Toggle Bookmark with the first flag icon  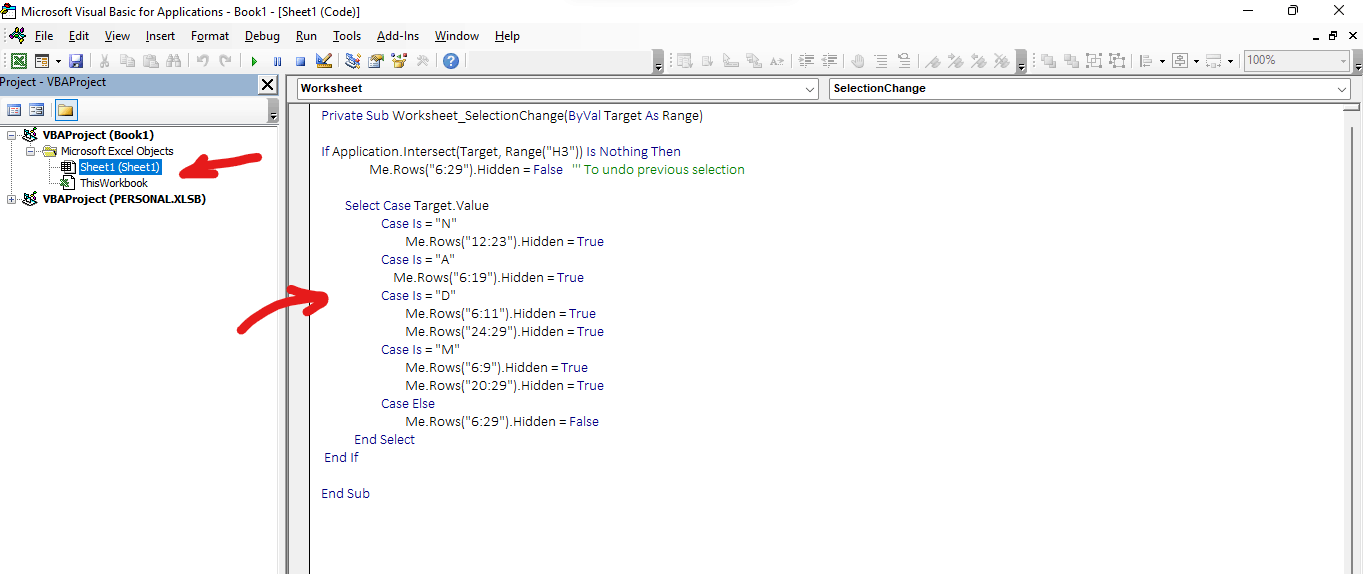(x=933, y=61)
